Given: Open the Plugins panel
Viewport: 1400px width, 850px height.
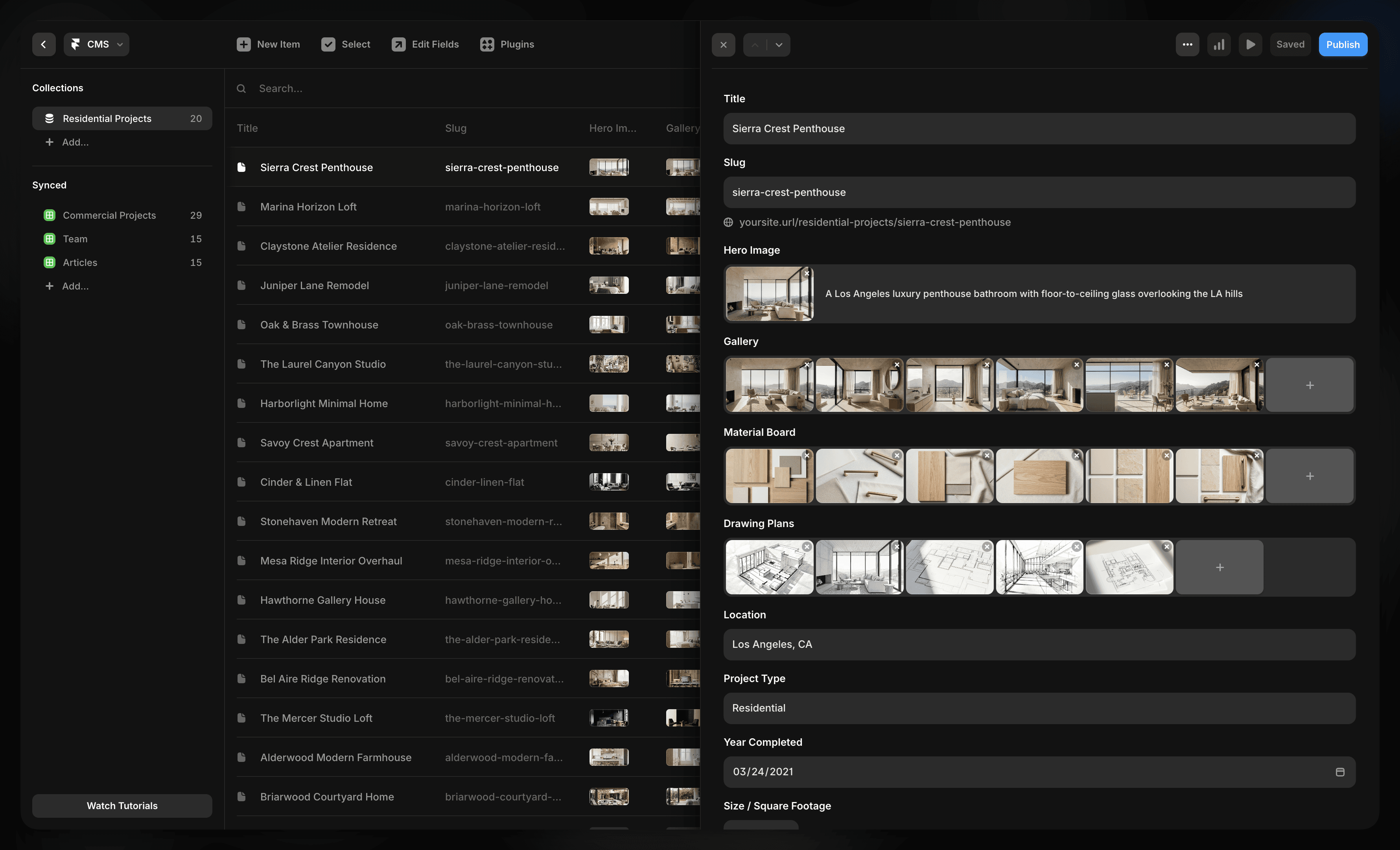Looking at the screenshot, I should pos(507,44).
